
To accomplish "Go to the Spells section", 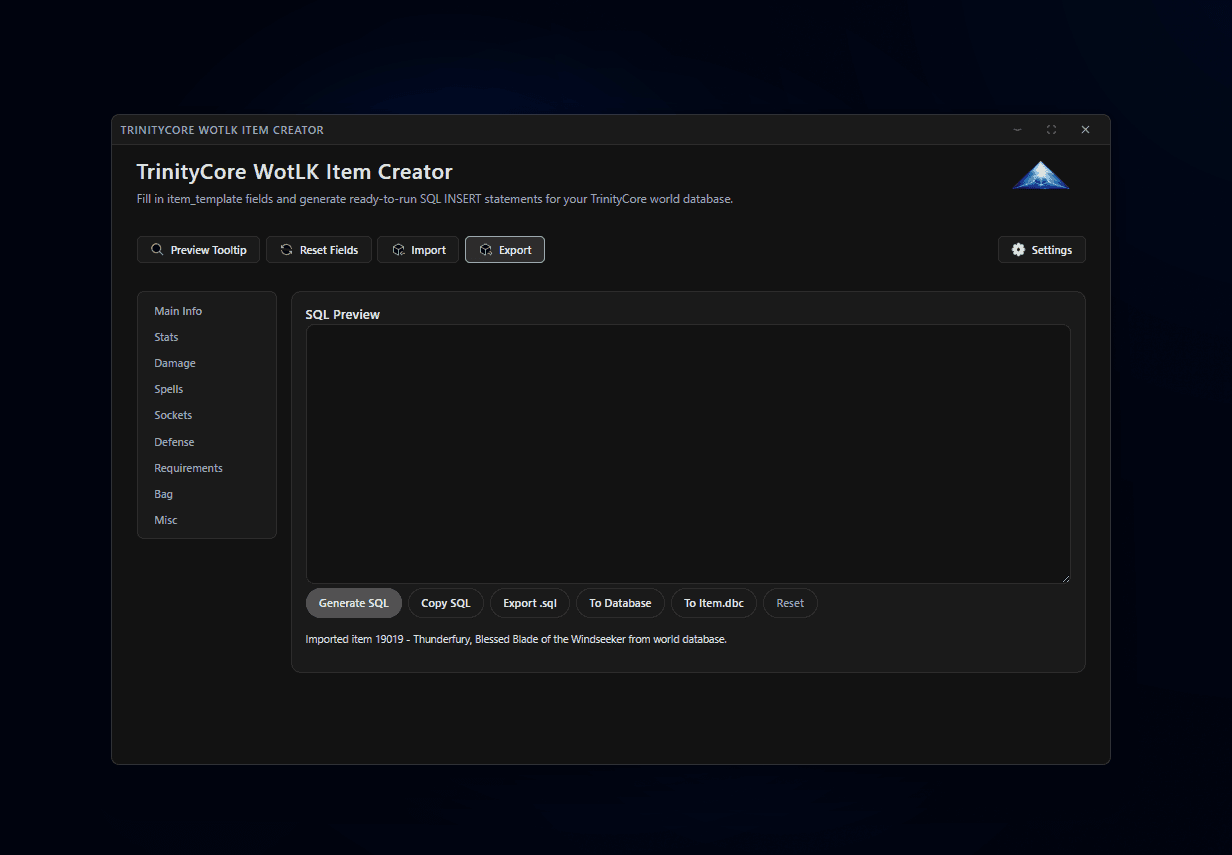I will point(169,389).
